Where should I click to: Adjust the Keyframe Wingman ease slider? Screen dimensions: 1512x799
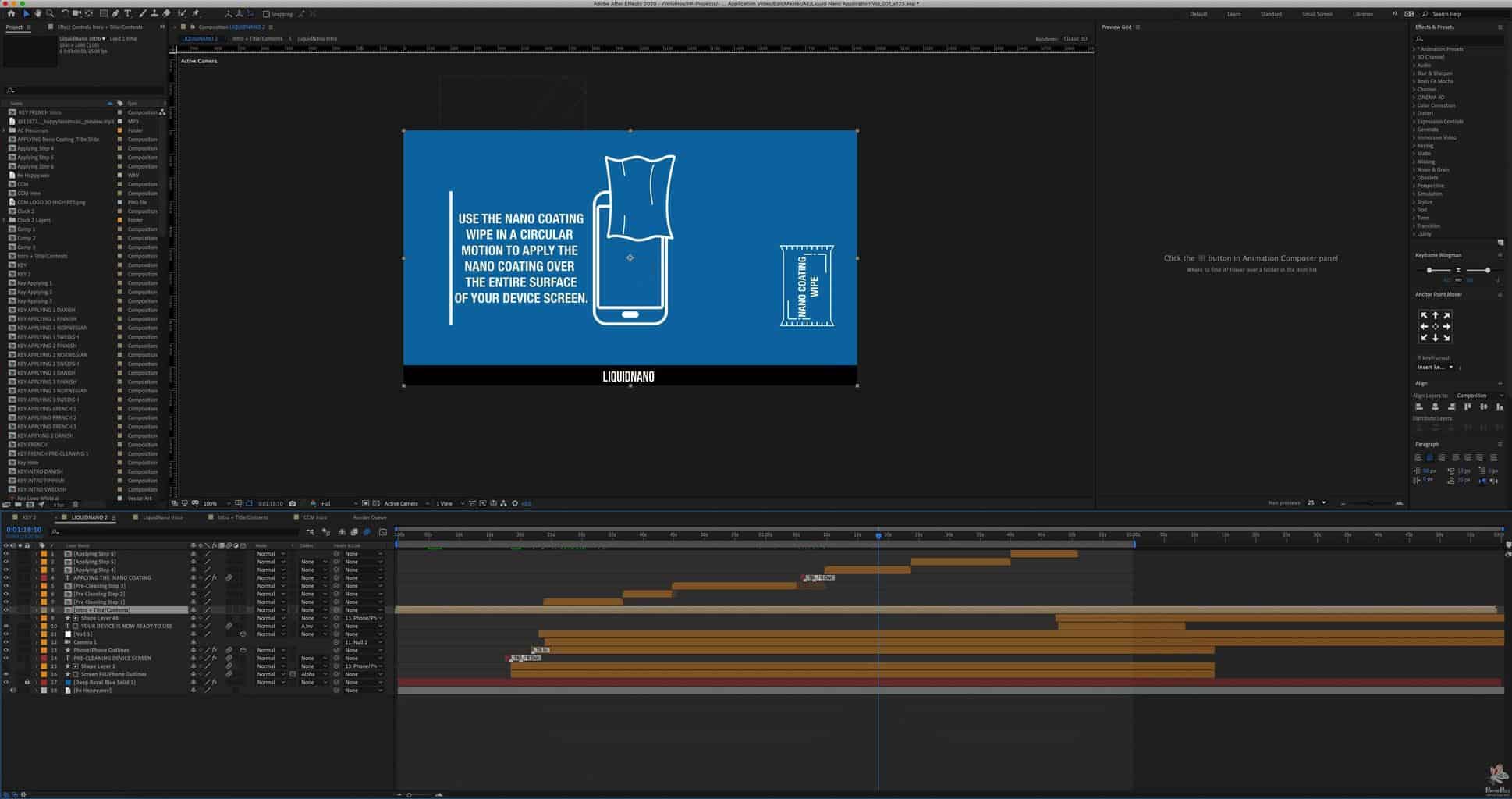pyautogui.click(x=1429, y=270)
